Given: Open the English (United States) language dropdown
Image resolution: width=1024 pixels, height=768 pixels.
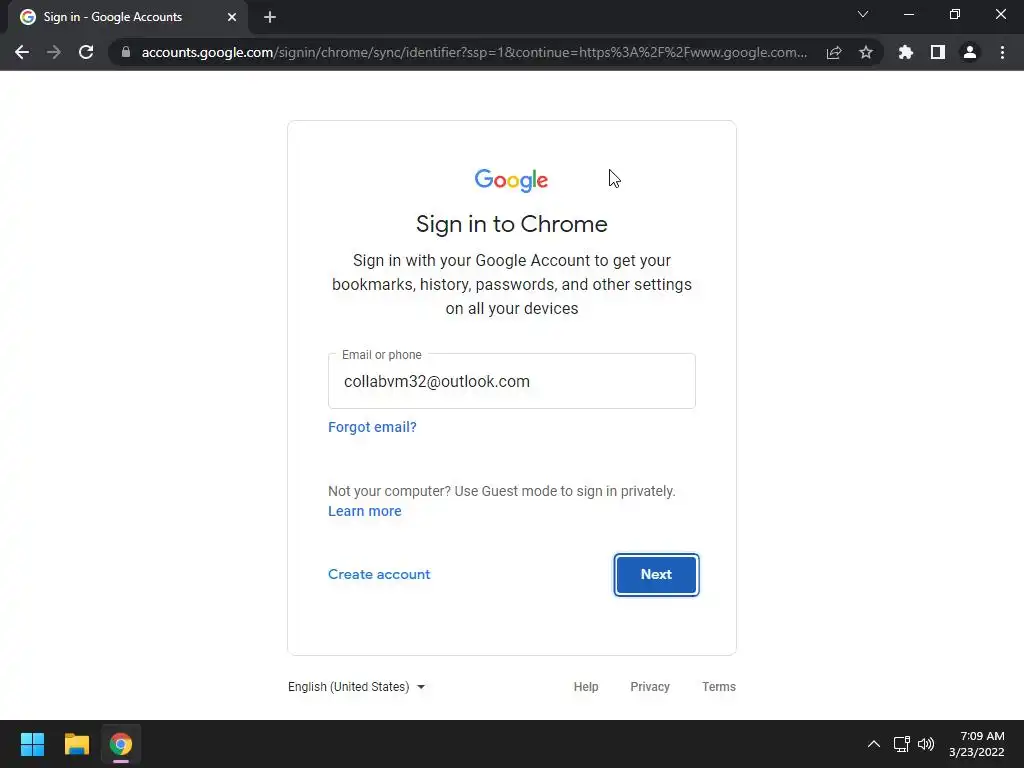Looking at the screenshot, I should [x=357, y=687].
